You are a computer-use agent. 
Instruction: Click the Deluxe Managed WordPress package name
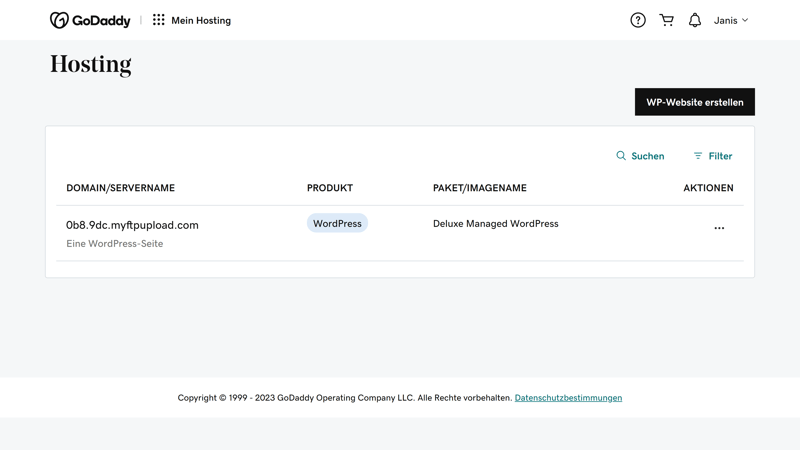[x=495, y=224]
